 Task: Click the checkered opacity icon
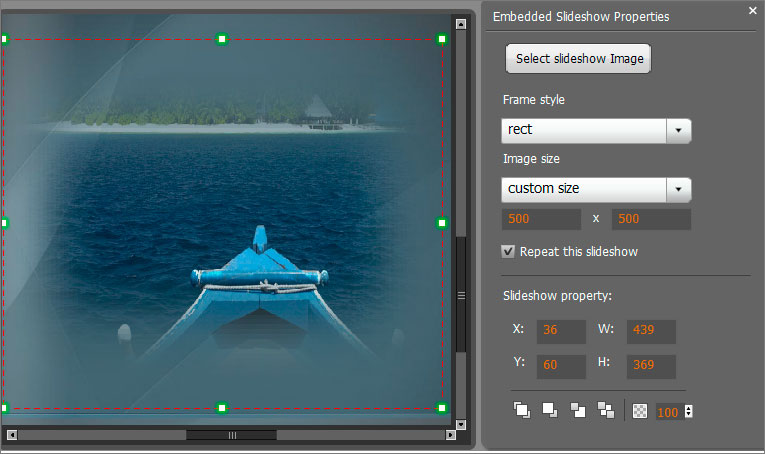tap(641, 410)
